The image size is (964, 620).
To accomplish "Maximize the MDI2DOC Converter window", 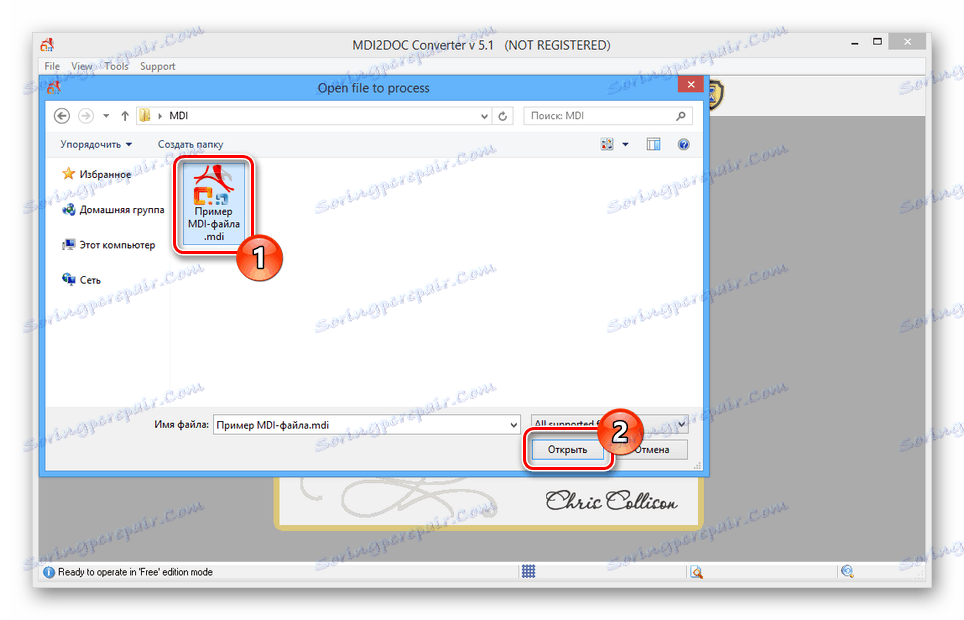I will click(877, 42).
